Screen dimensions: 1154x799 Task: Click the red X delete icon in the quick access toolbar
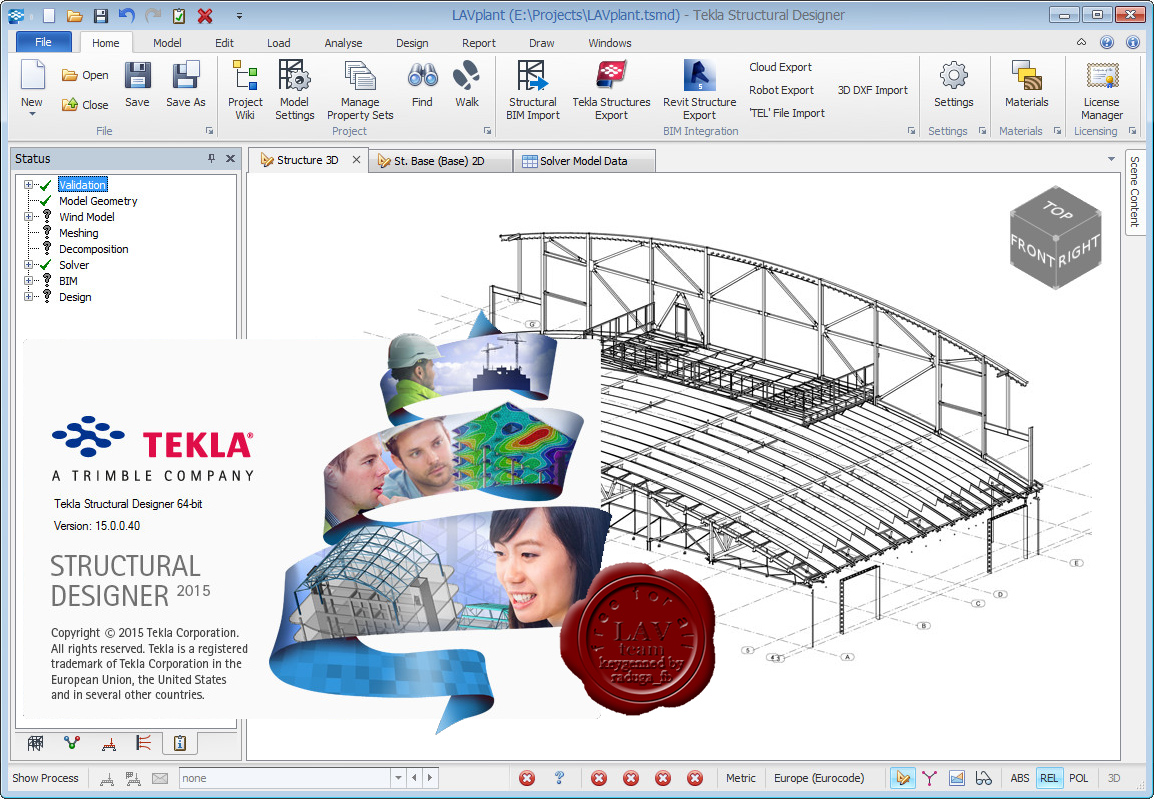[x=205, y=15]
